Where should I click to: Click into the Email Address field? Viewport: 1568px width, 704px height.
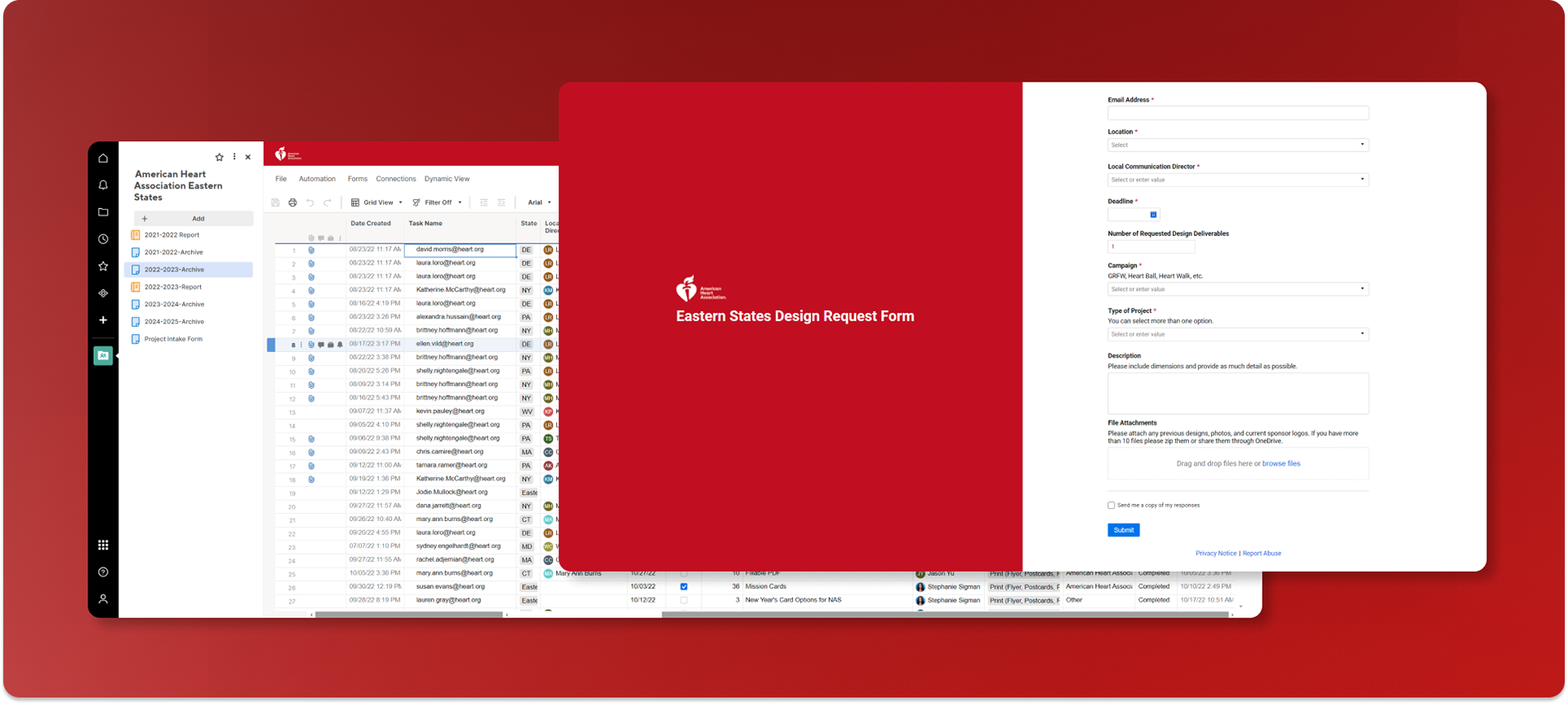coord(1238,114)
